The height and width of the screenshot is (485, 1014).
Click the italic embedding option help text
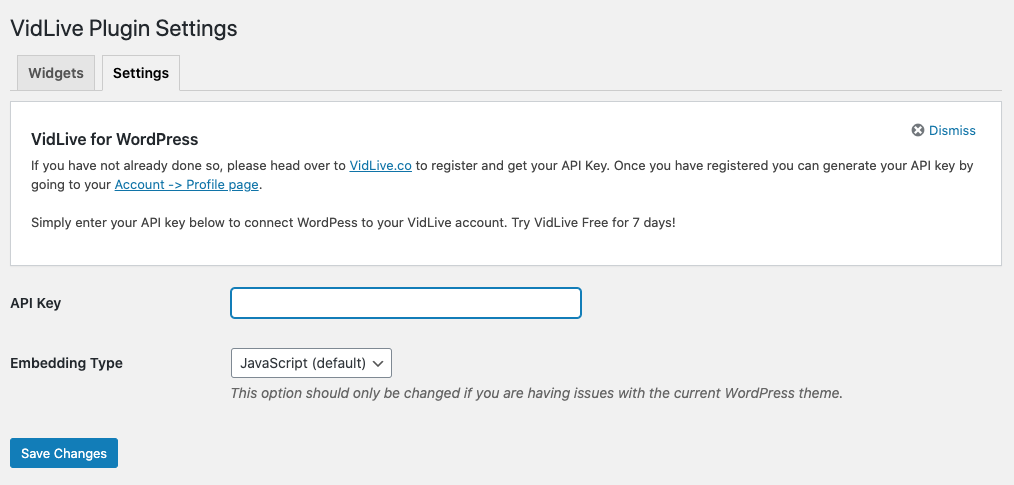(x=536, y=393)
